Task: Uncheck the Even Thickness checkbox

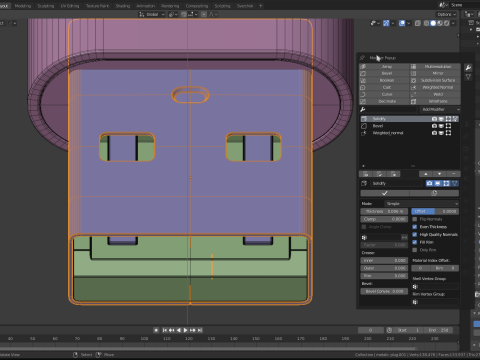Action: click(x=415, y=227)
